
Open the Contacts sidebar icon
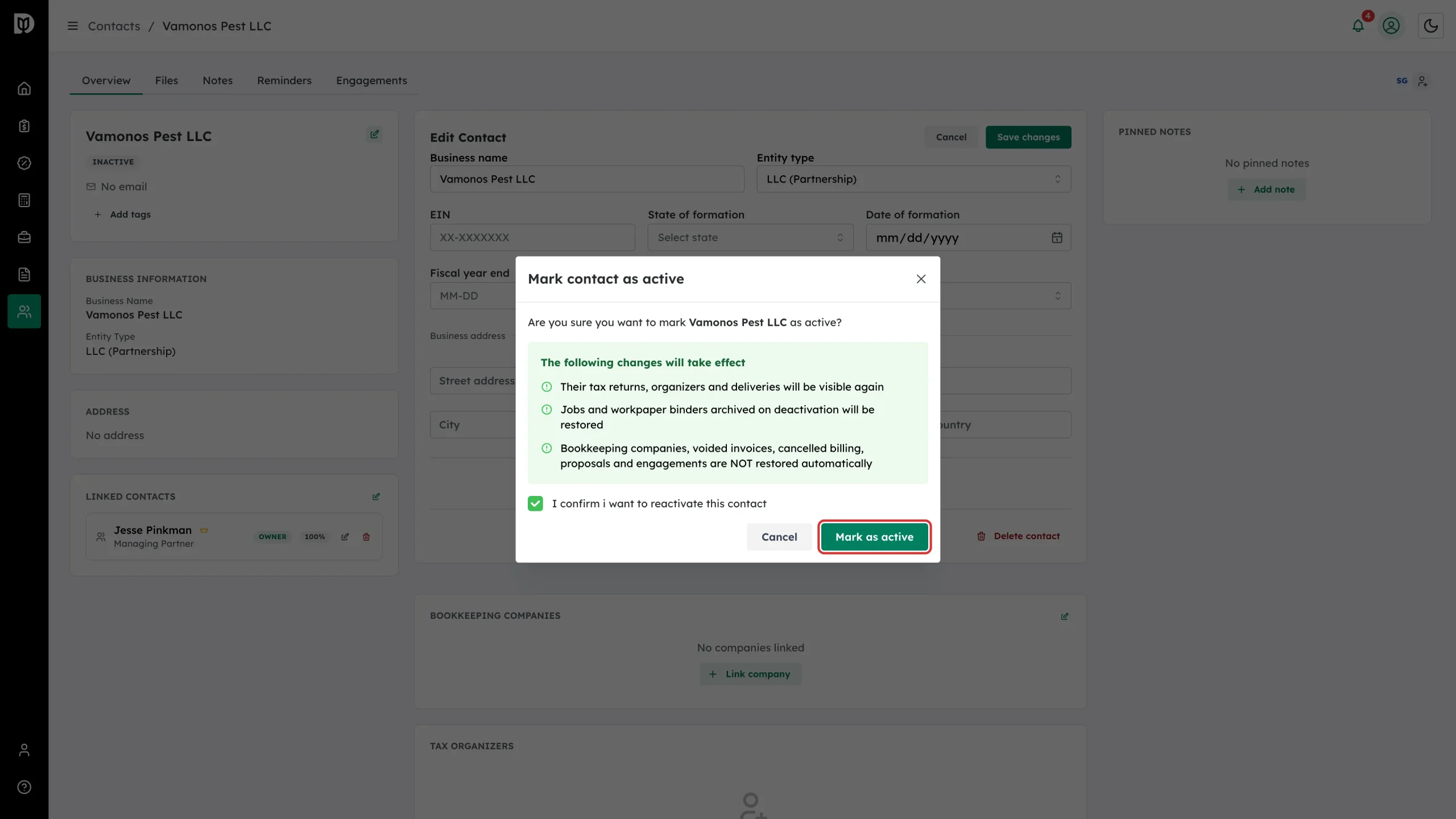click(x=24, y=311)
